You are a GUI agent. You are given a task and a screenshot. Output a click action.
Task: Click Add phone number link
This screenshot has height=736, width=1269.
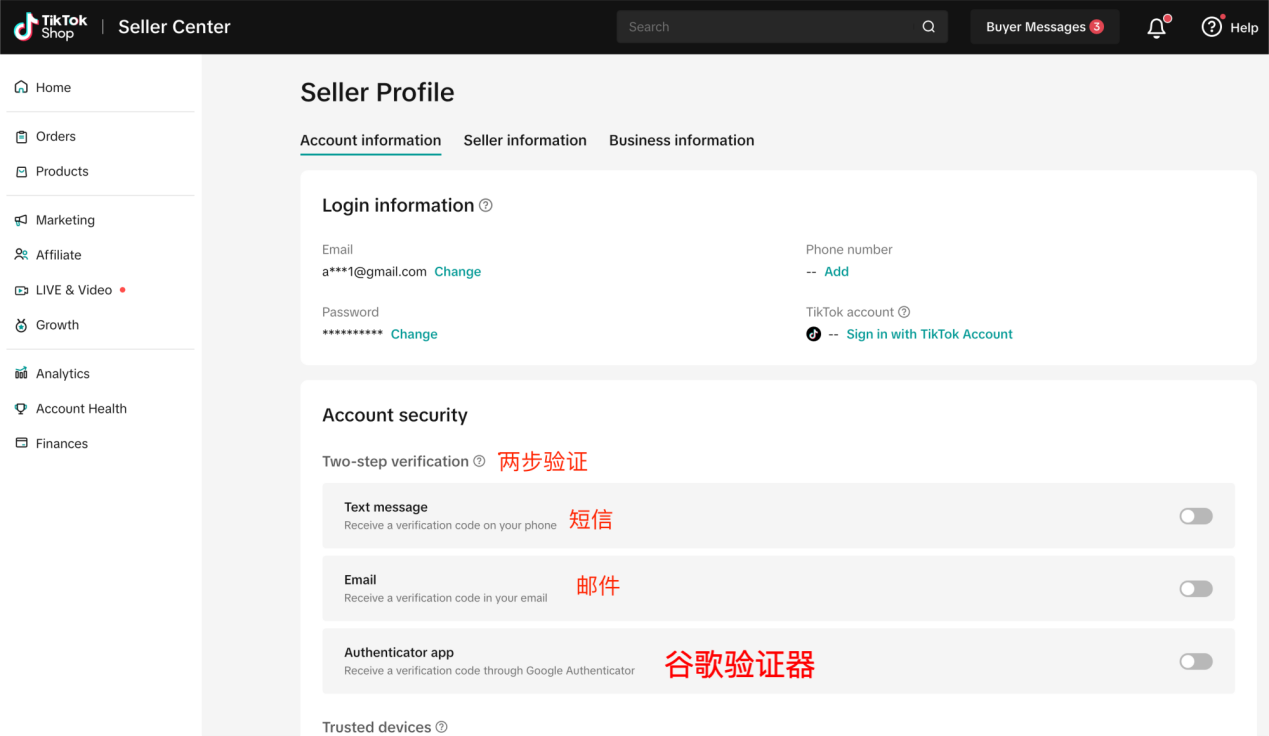click(836, 272)
